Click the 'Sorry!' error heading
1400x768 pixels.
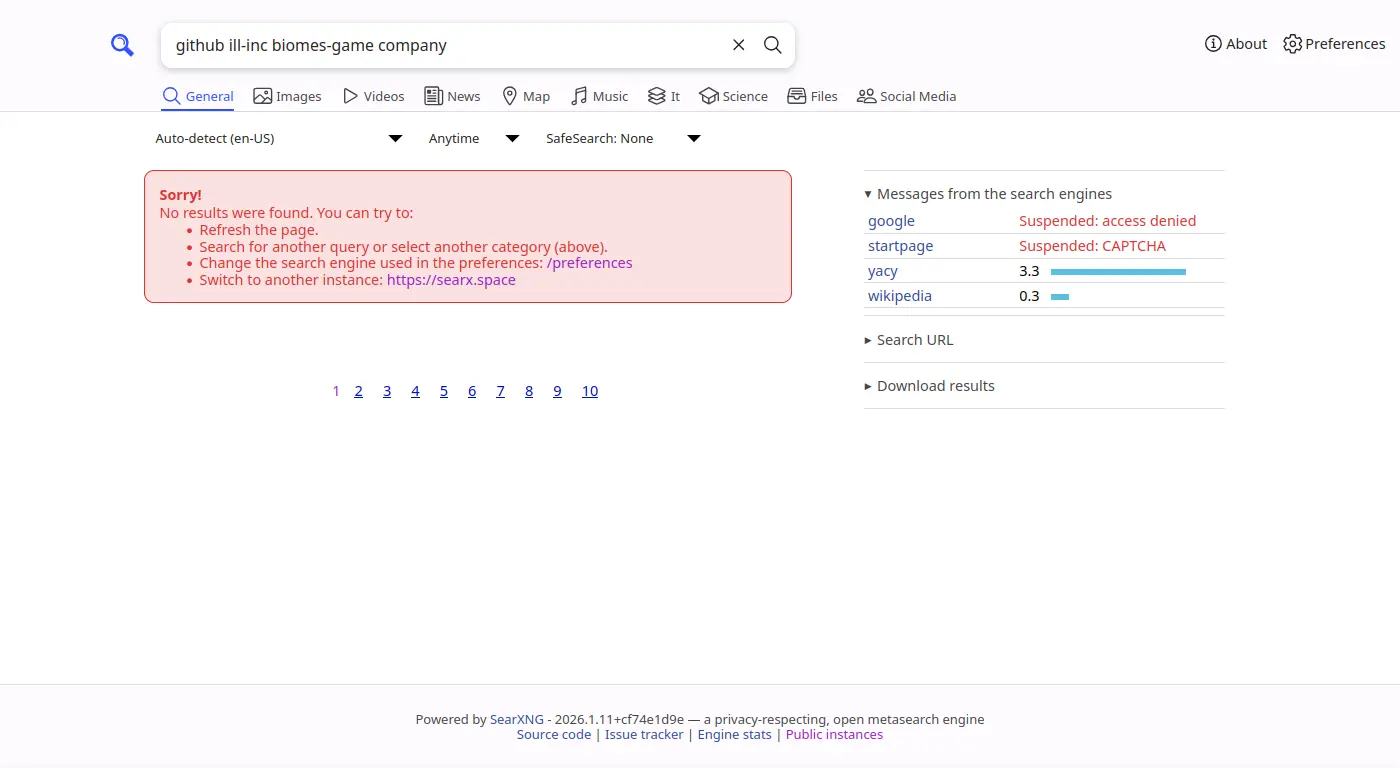pos(180,195)
